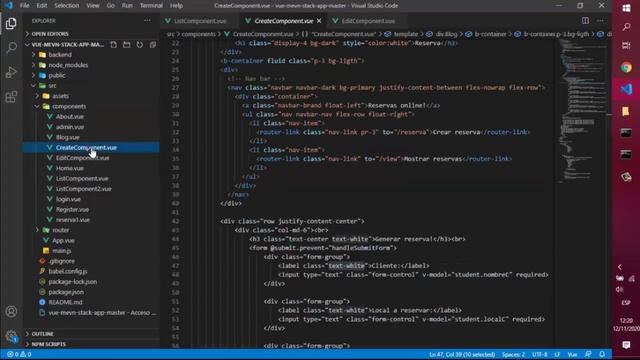Open Register.vue in the explorer
The height and width of the screenshot is (360, 640).
point(72,209)
